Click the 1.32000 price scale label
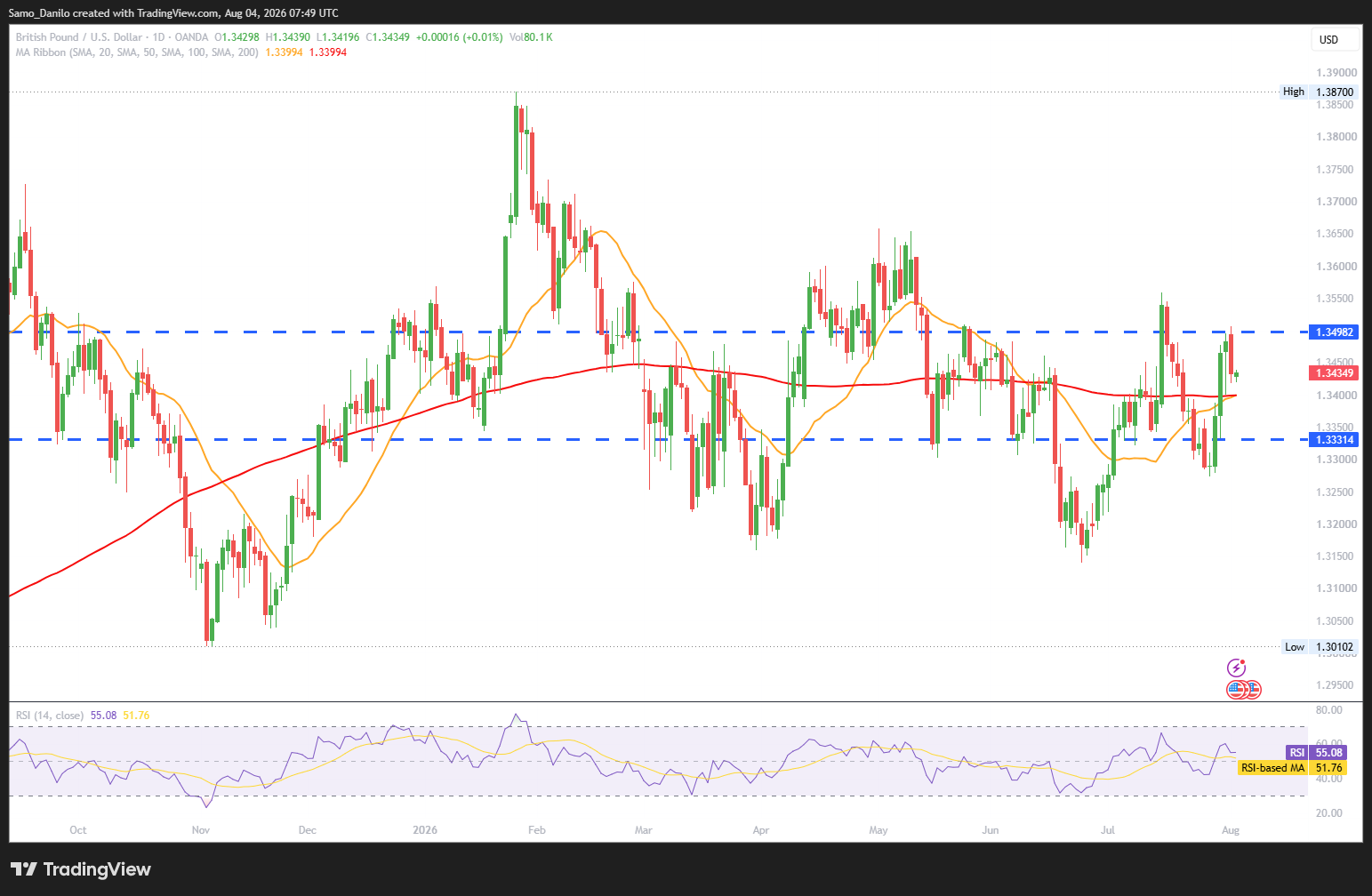 1336,524
